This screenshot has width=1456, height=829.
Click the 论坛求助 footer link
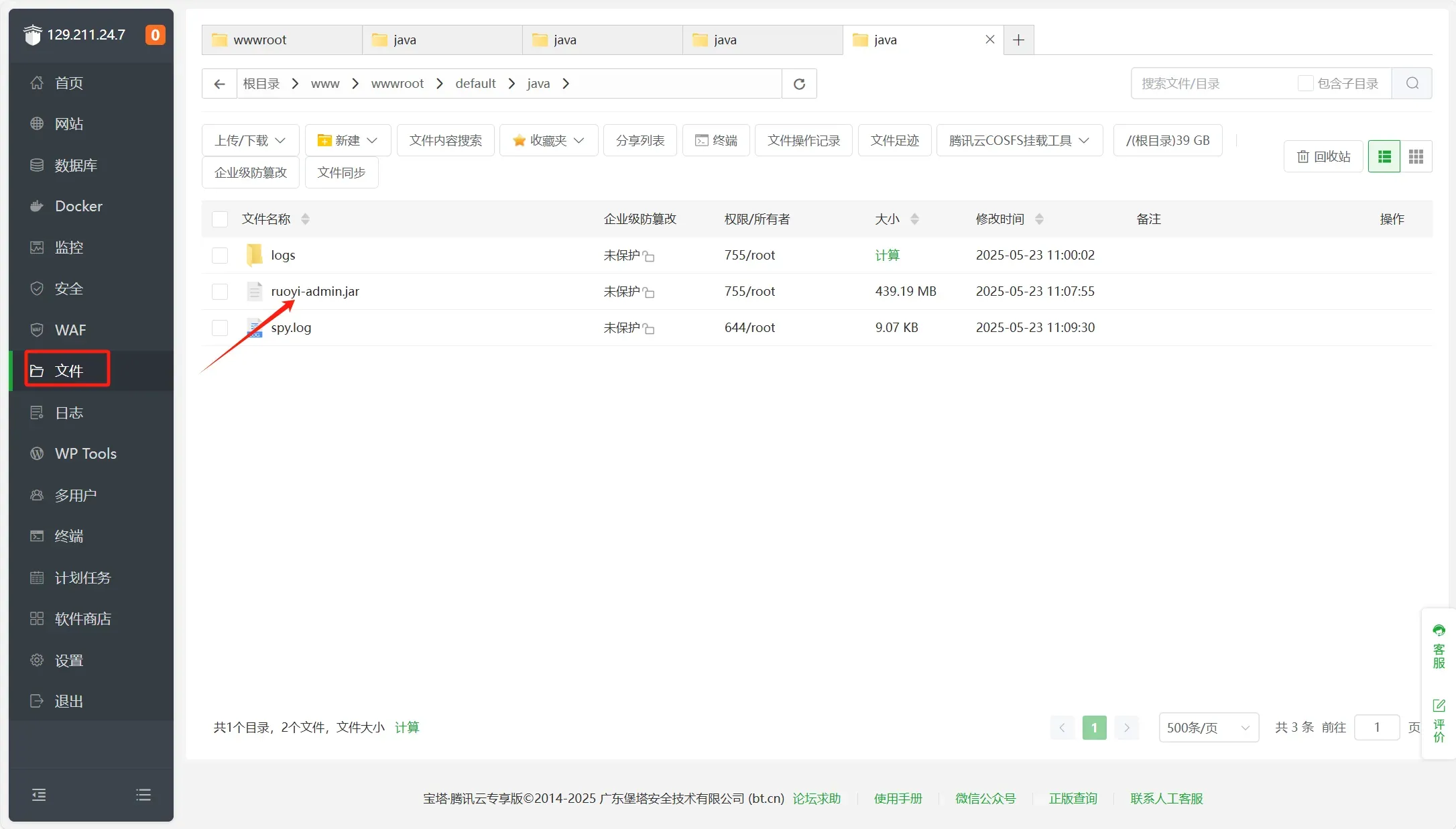coord(816,798)
